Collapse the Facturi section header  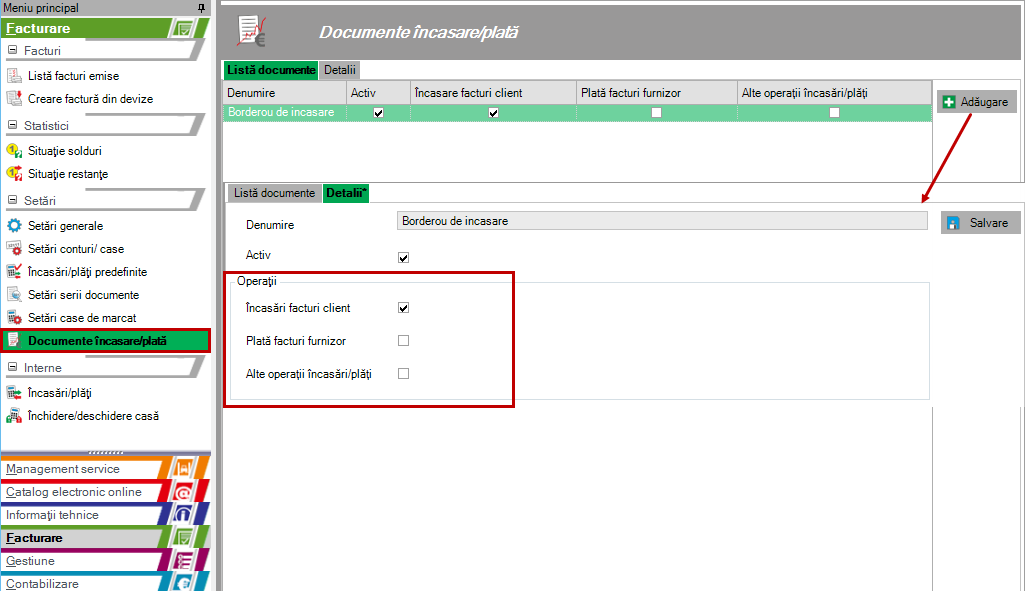[13, 50]
